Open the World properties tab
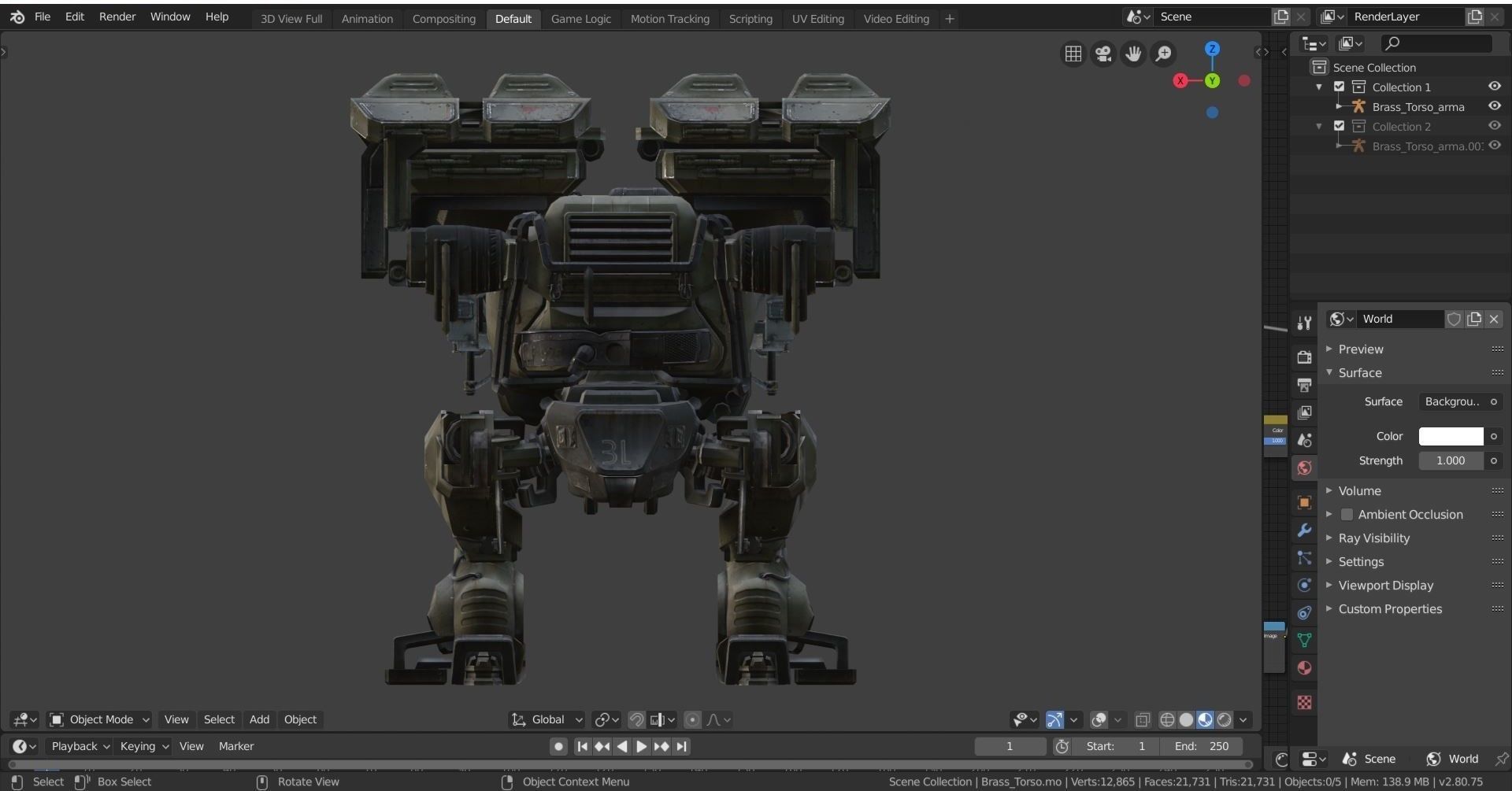The image size is (1512, 791). (x=1304, y=468)
